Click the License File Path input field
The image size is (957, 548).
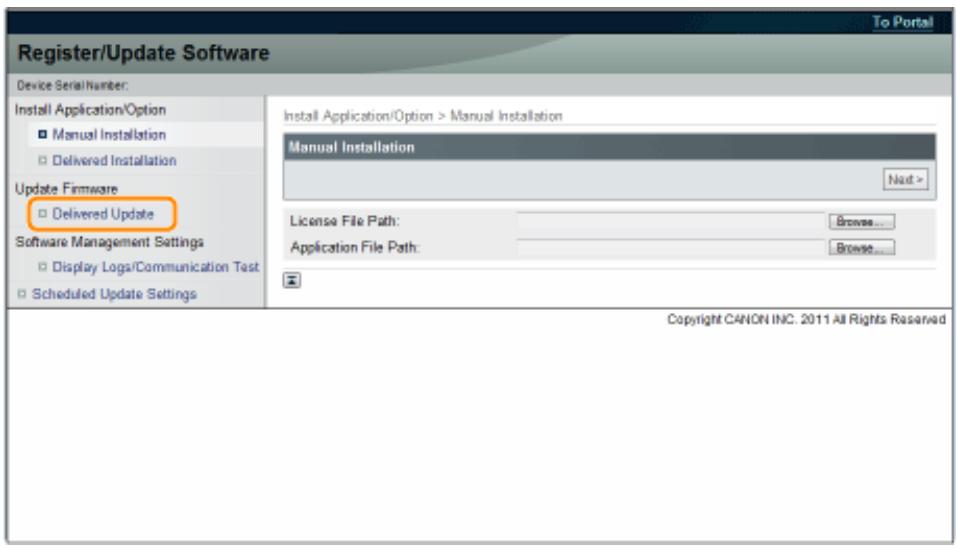click(671, 221)
